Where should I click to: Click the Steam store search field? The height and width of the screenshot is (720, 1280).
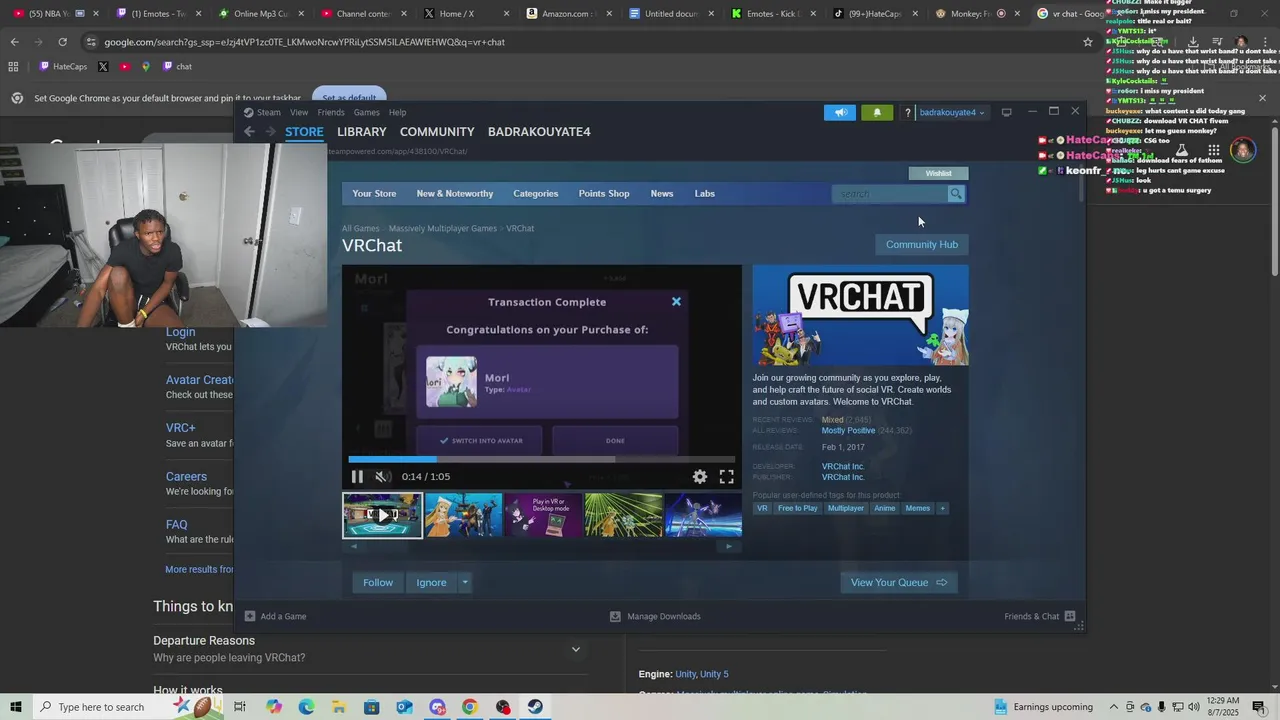pos(889,194)
